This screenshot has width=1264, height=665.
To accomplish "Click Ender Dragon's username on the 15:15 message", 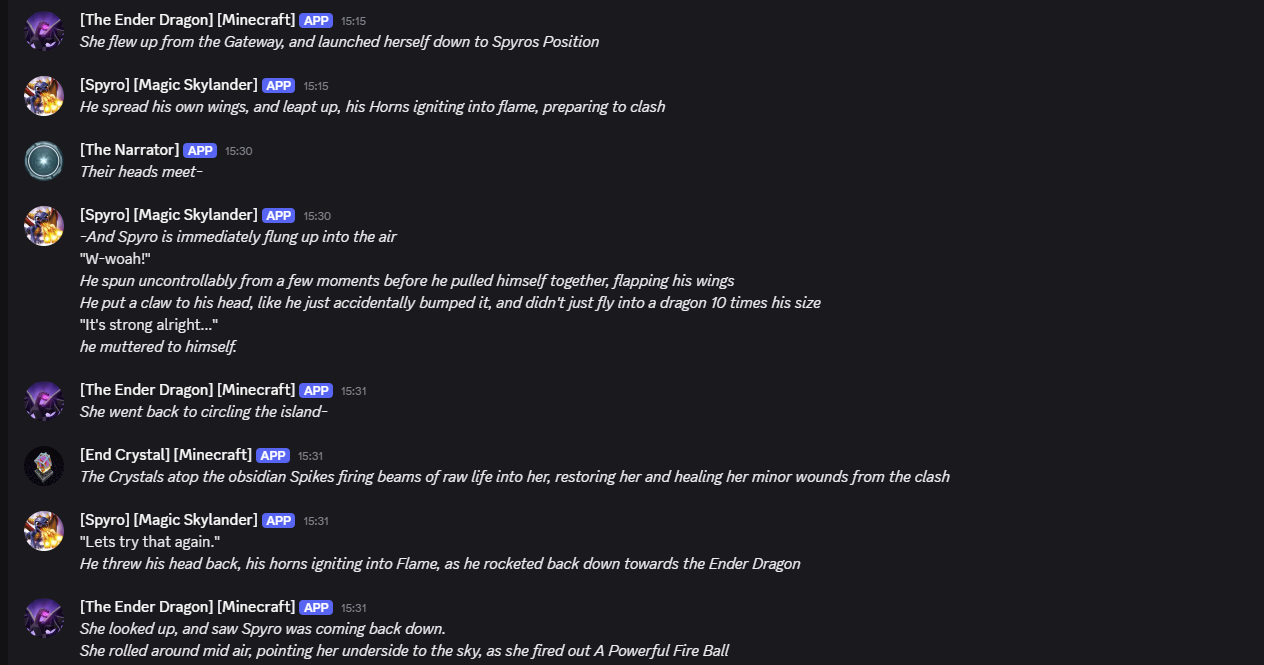I will coord(187,20).
